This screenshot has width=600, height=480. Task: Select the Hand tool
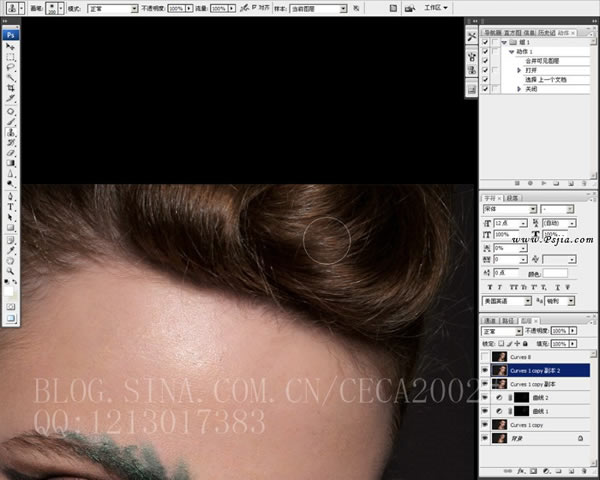[10, 261]
